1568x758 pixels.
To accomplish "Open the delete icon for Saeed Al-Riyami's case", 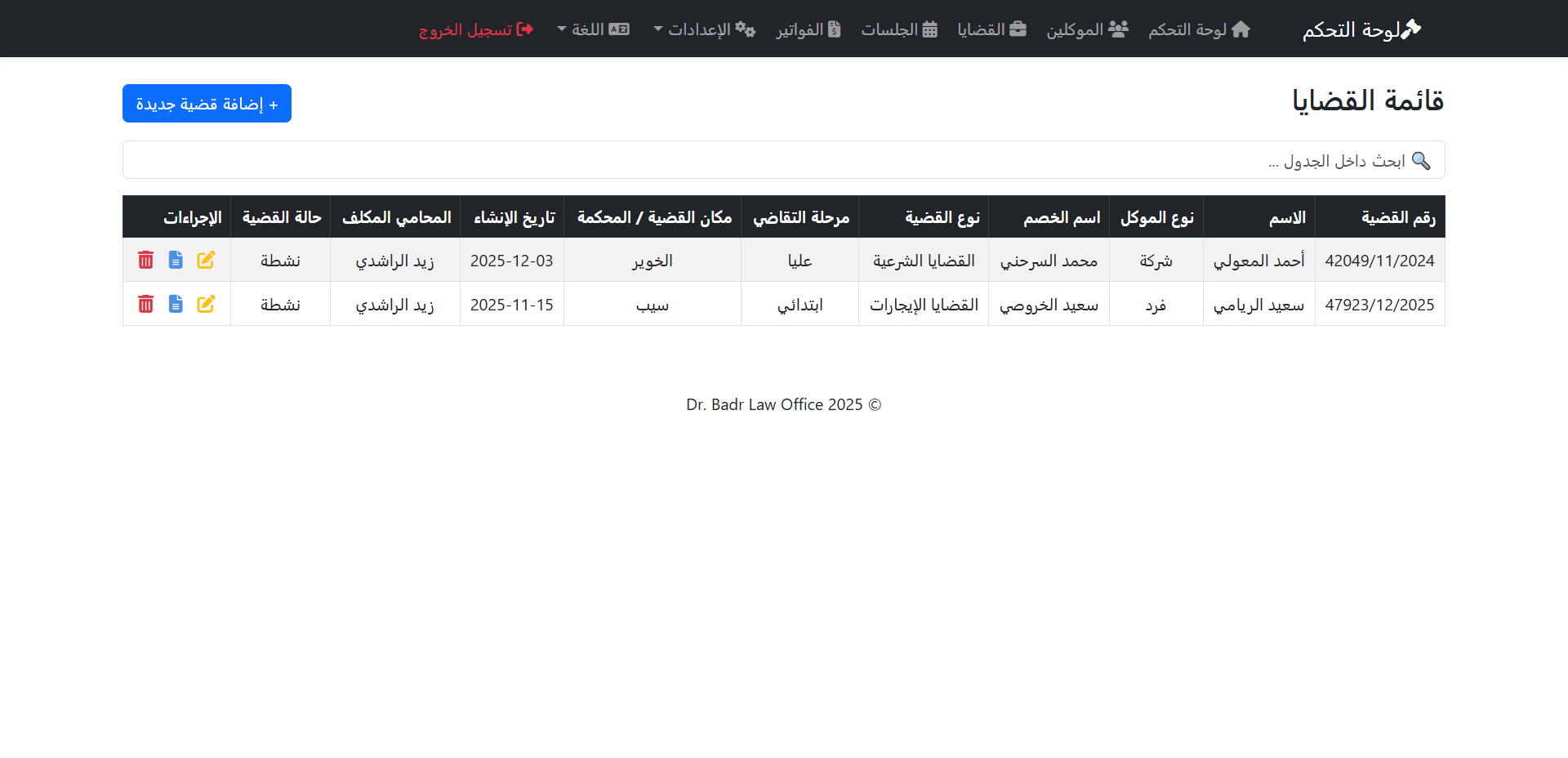I will 145,304.
